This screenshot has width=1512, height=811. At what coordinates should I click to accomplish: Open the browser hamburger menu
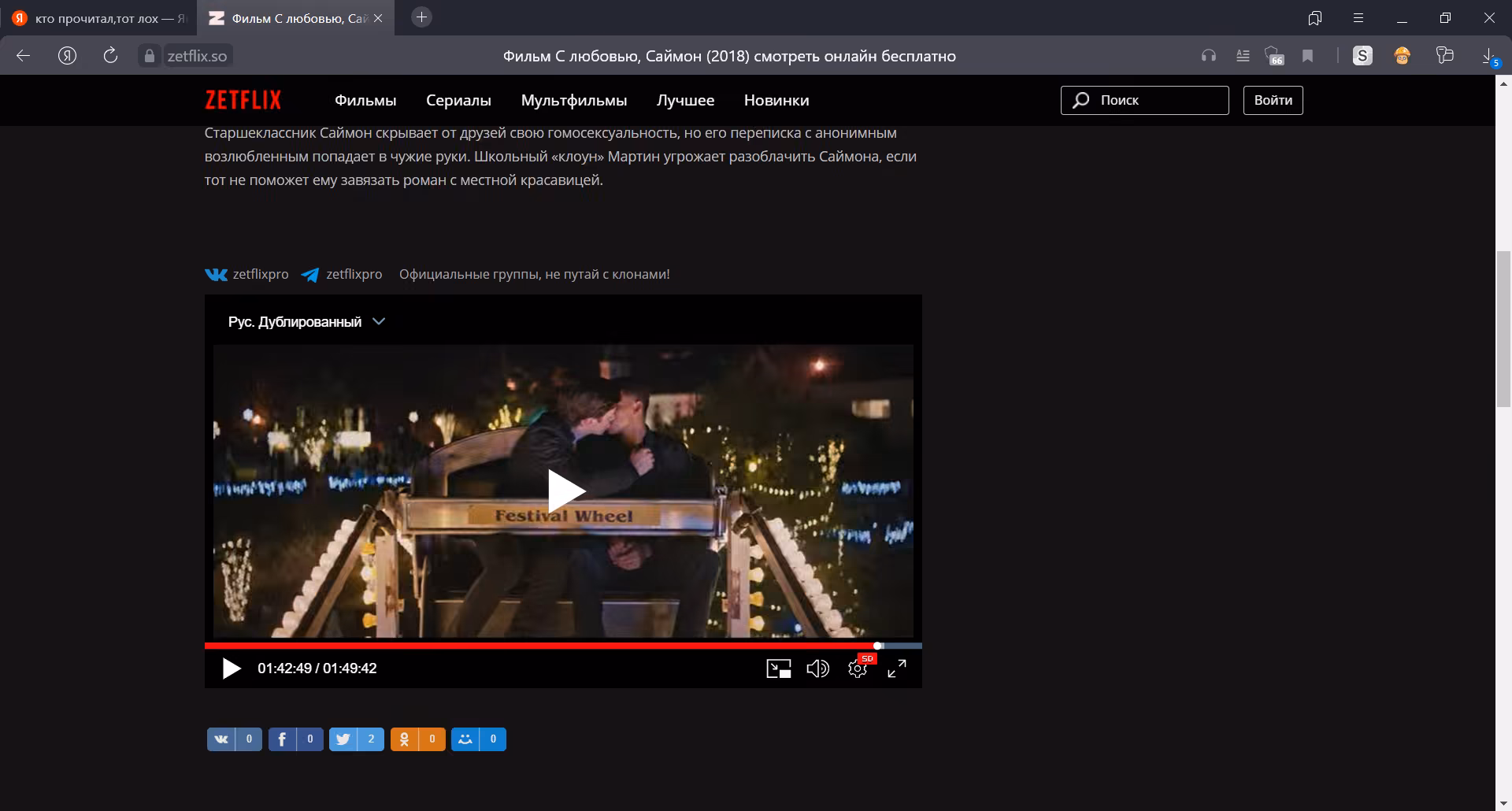pos(1358,18)
